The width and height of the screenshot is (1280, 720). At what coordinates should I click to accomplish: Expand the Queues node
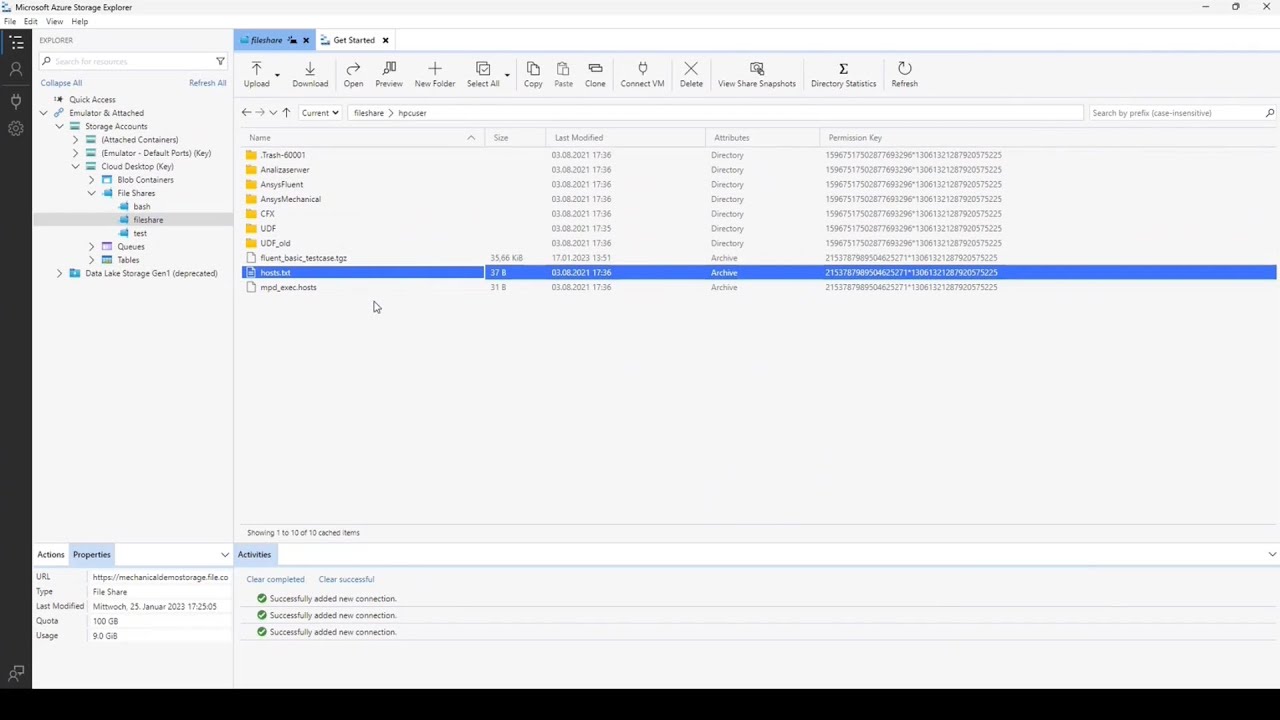point(91,246)
